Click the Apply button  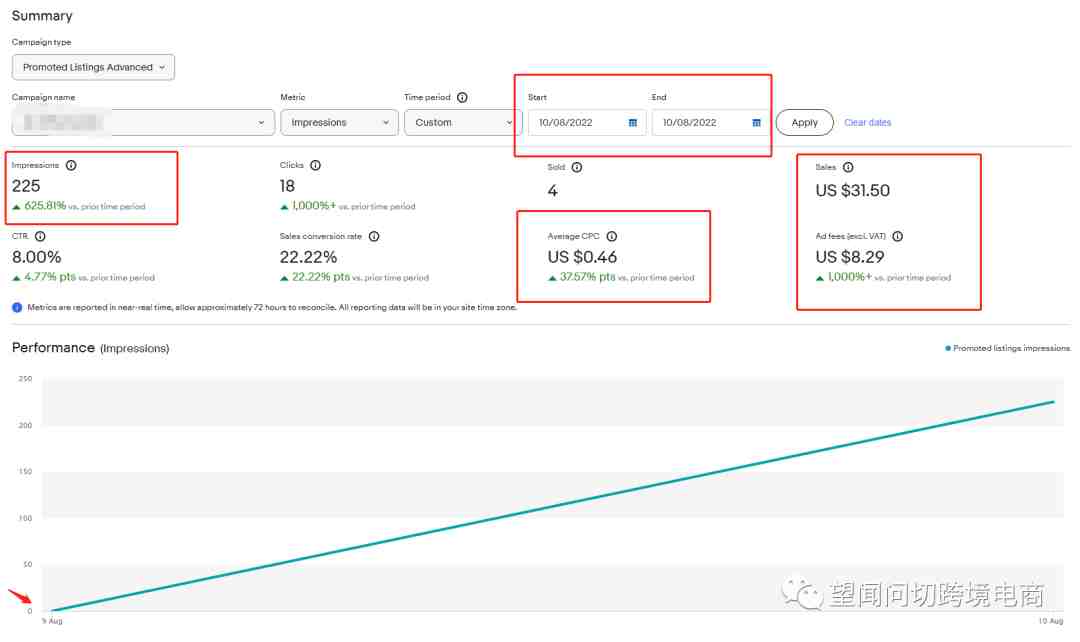coord(804,123)
